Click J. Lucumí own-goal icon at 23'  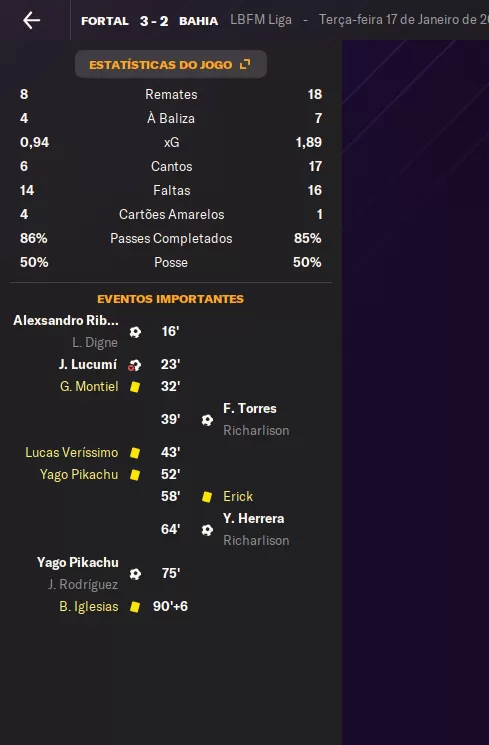pyautogui.click(x=134, y=365)
